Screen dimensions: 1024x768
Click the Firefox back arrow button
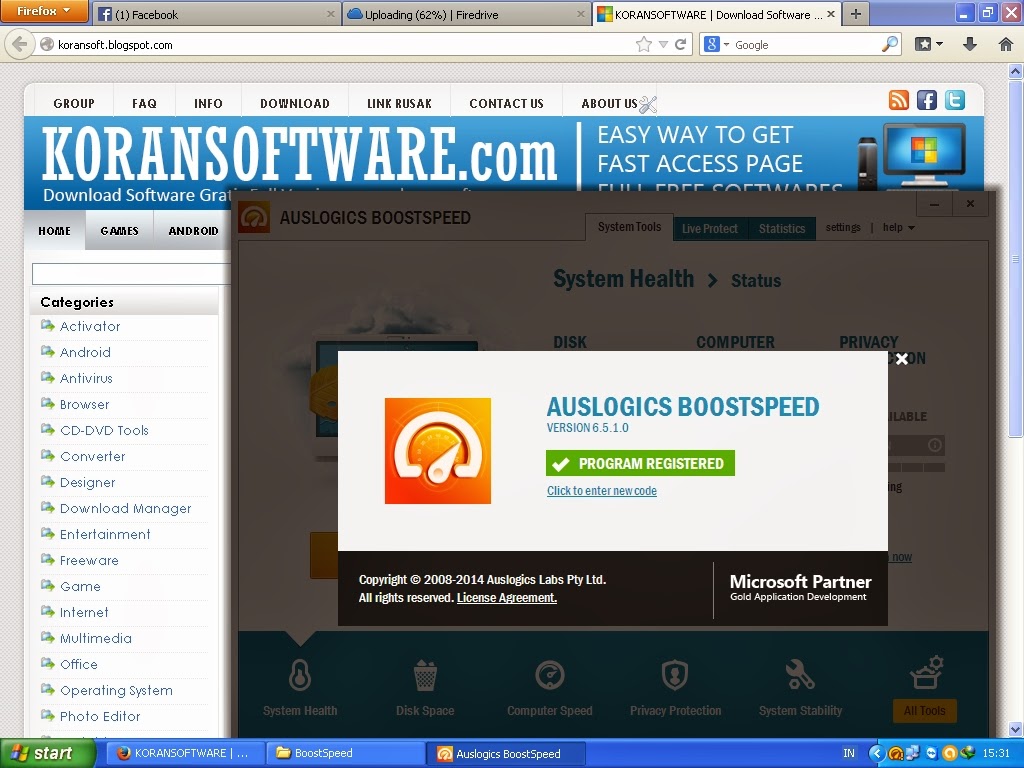click(20, 44)
